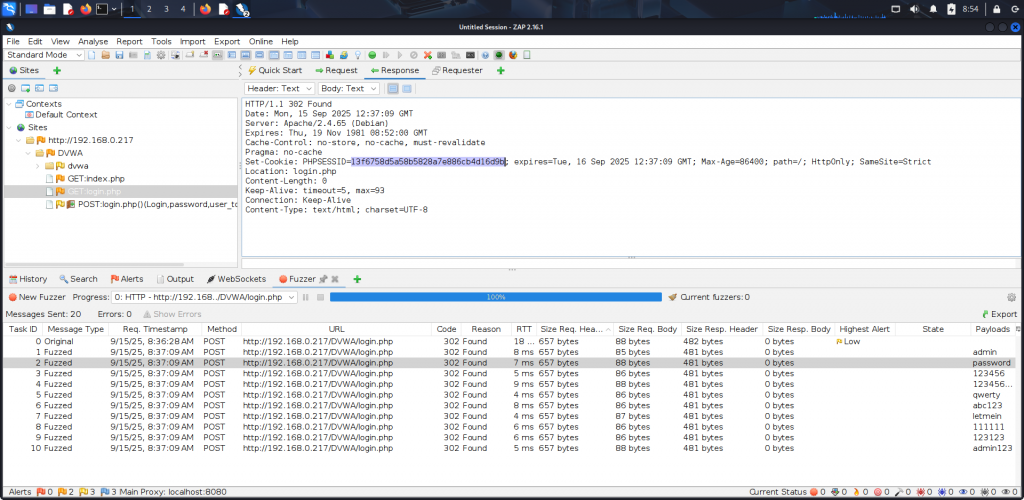1024x500 pixels.
Task: Open the Header: Text dropdown
Action: (280, 88)
